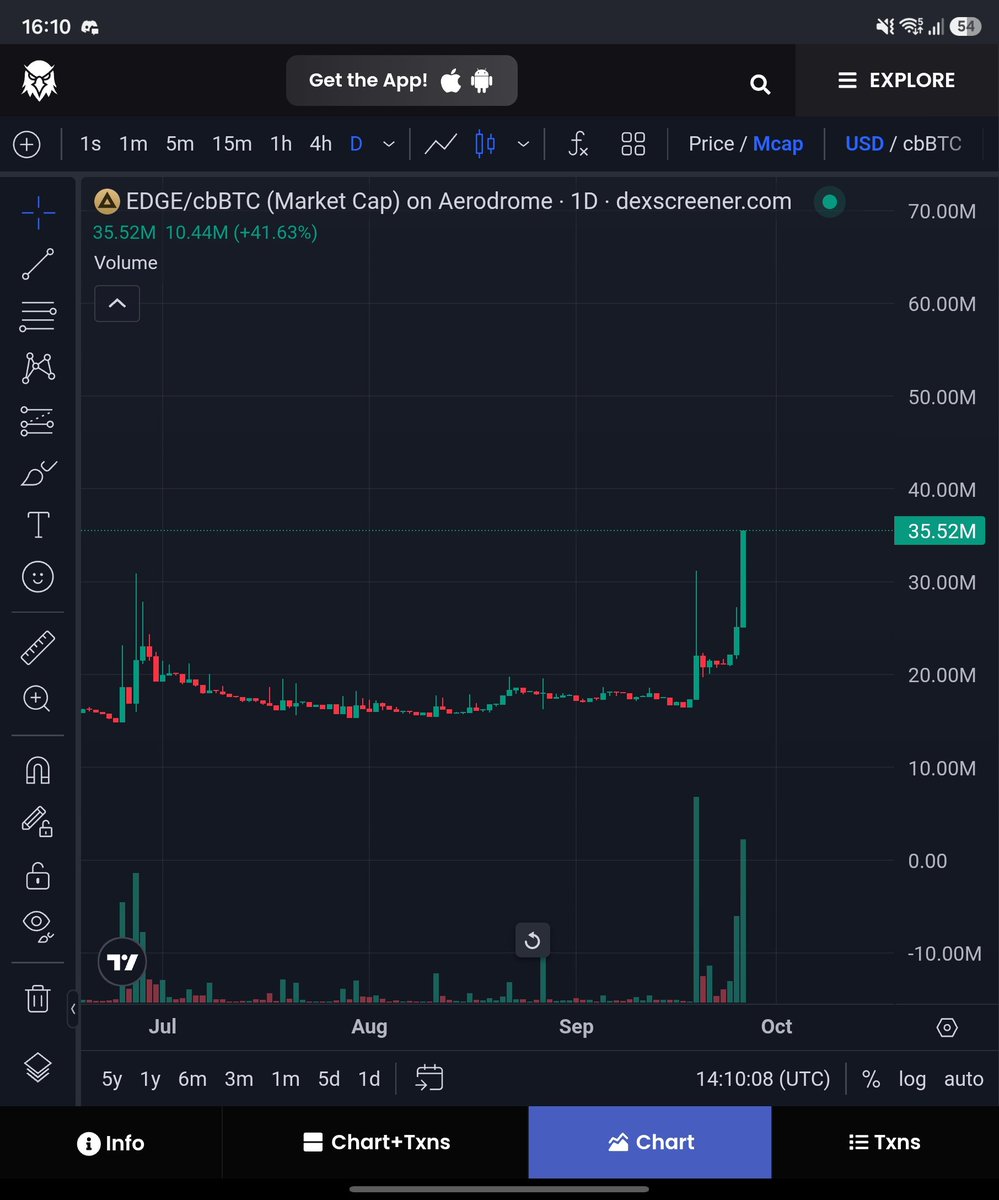Image resolution: width=999 pixels, height=1200 pixels.
Task: Select the crosshair cursor tool
Action: [x=38, y=212]
